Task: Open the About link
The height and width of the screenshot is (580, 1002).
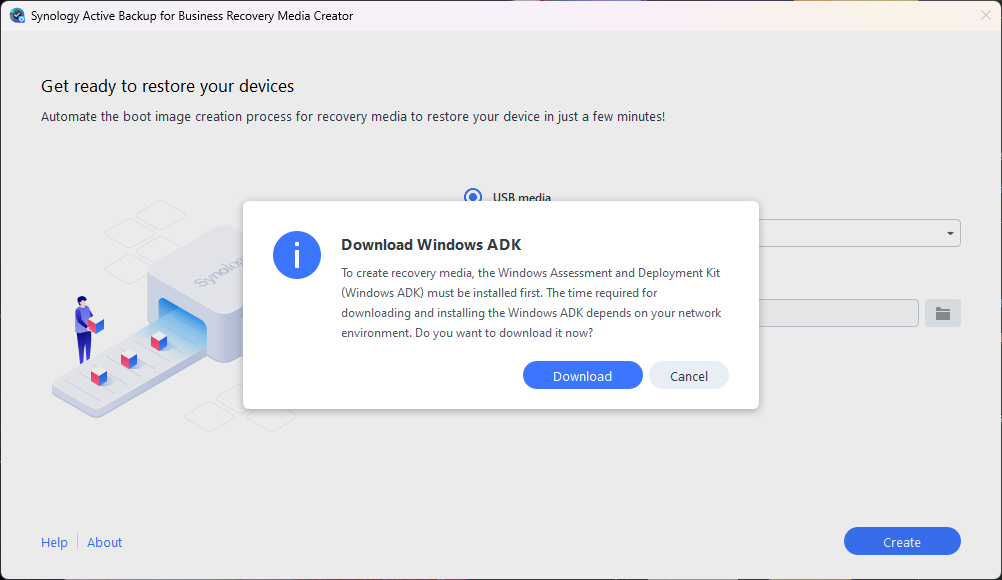Action: tap(104, 542)
